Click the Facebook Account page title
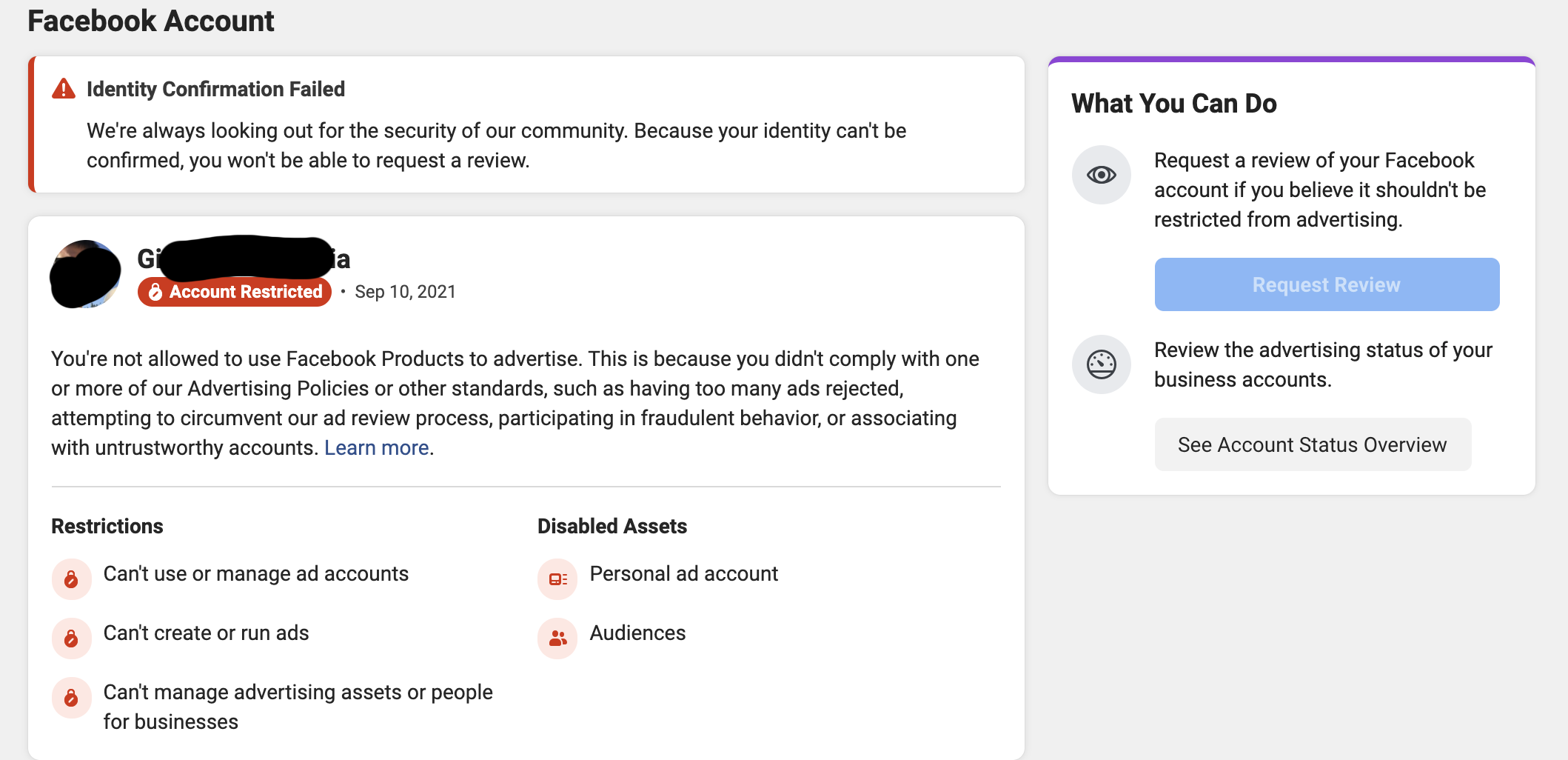Viewport: 1568px width, 760px height. 151,21
